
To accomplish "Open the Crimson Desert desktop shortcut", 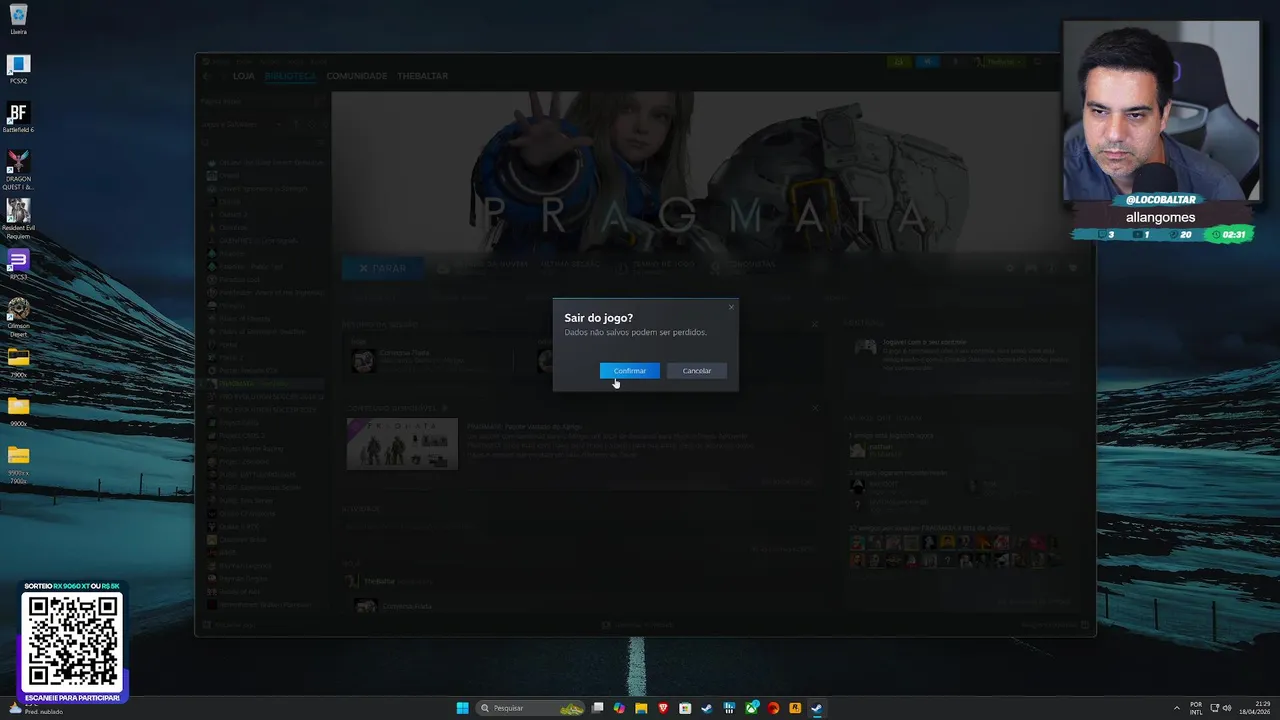I will click(x=18, y=316).
